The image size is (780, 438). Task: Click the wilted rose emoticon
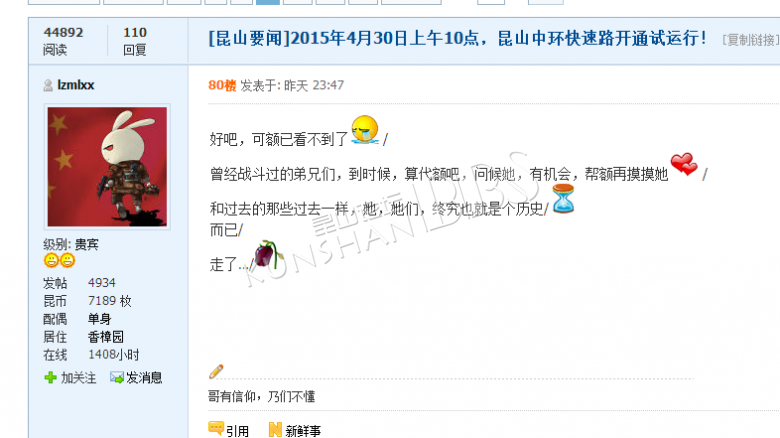pyautogui.click(x=268, y=254)
